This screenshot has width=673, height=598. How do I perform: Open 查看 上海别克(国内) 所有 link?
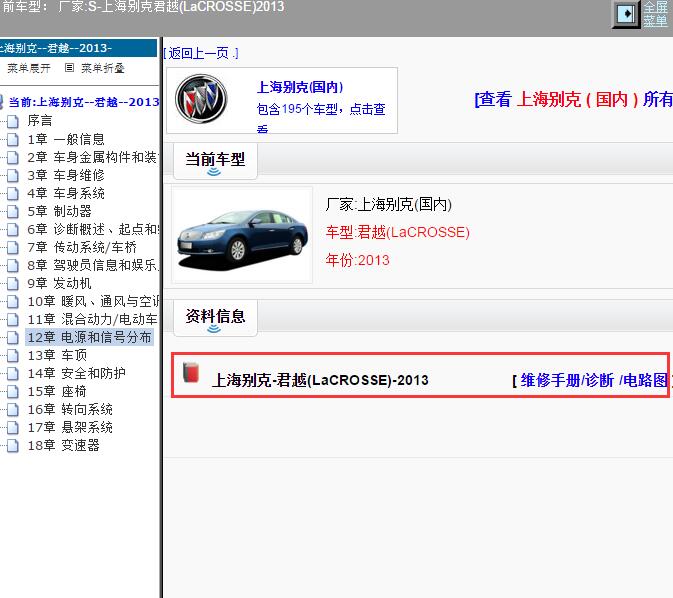(573, 99)
